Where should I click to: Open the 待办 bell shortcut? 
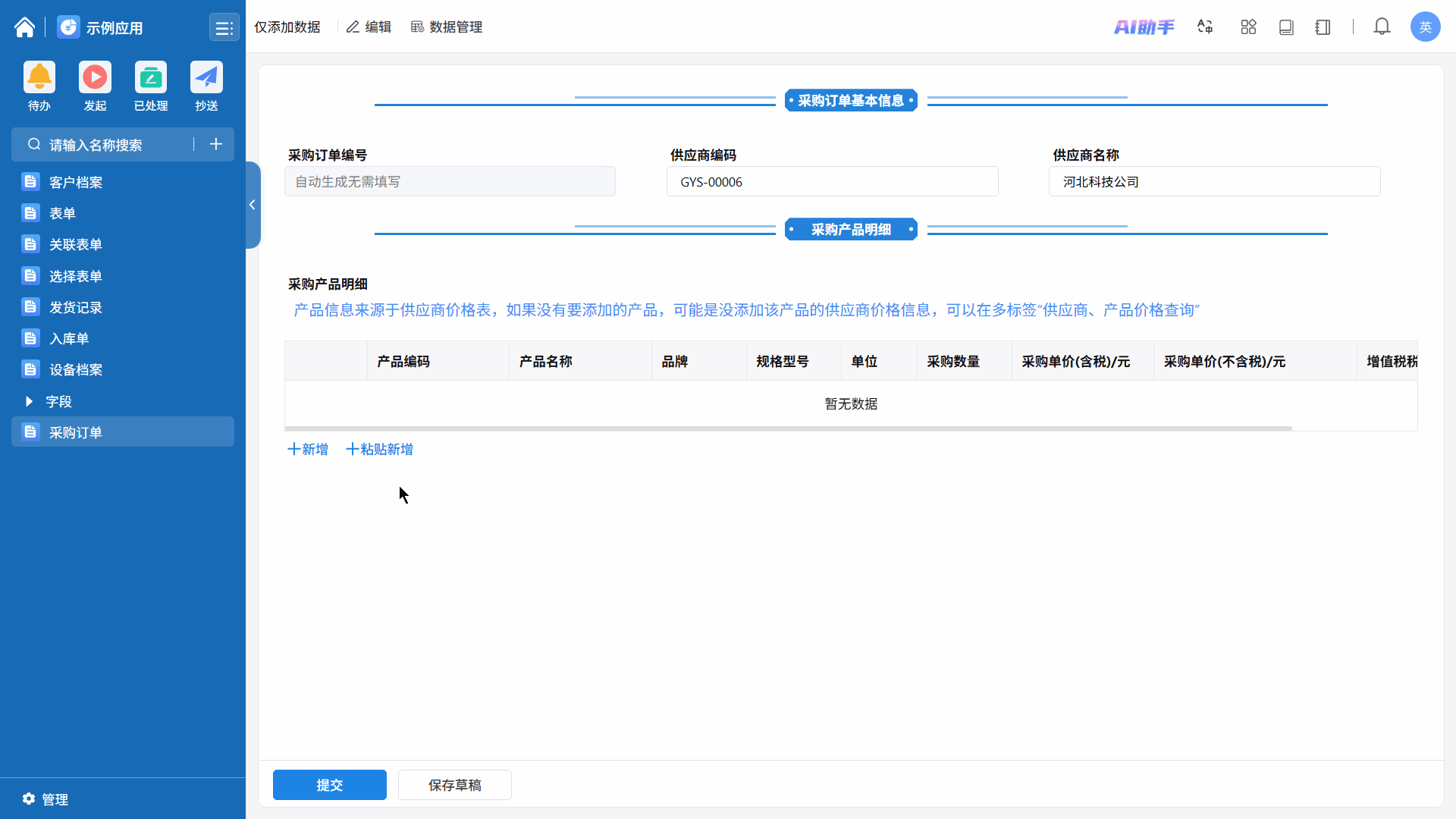pyautogui.click(x=39, y=77)
